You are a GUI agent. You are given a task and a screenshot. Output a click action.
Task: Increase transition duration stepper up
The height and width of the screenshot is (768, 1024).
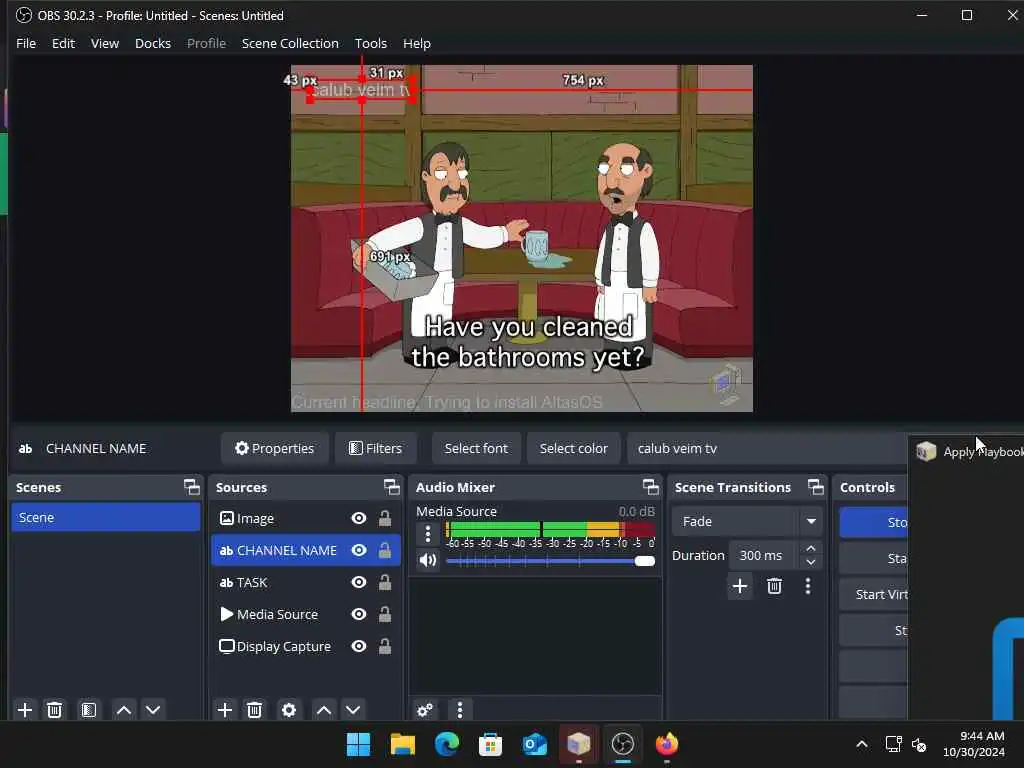click(811, 549)
